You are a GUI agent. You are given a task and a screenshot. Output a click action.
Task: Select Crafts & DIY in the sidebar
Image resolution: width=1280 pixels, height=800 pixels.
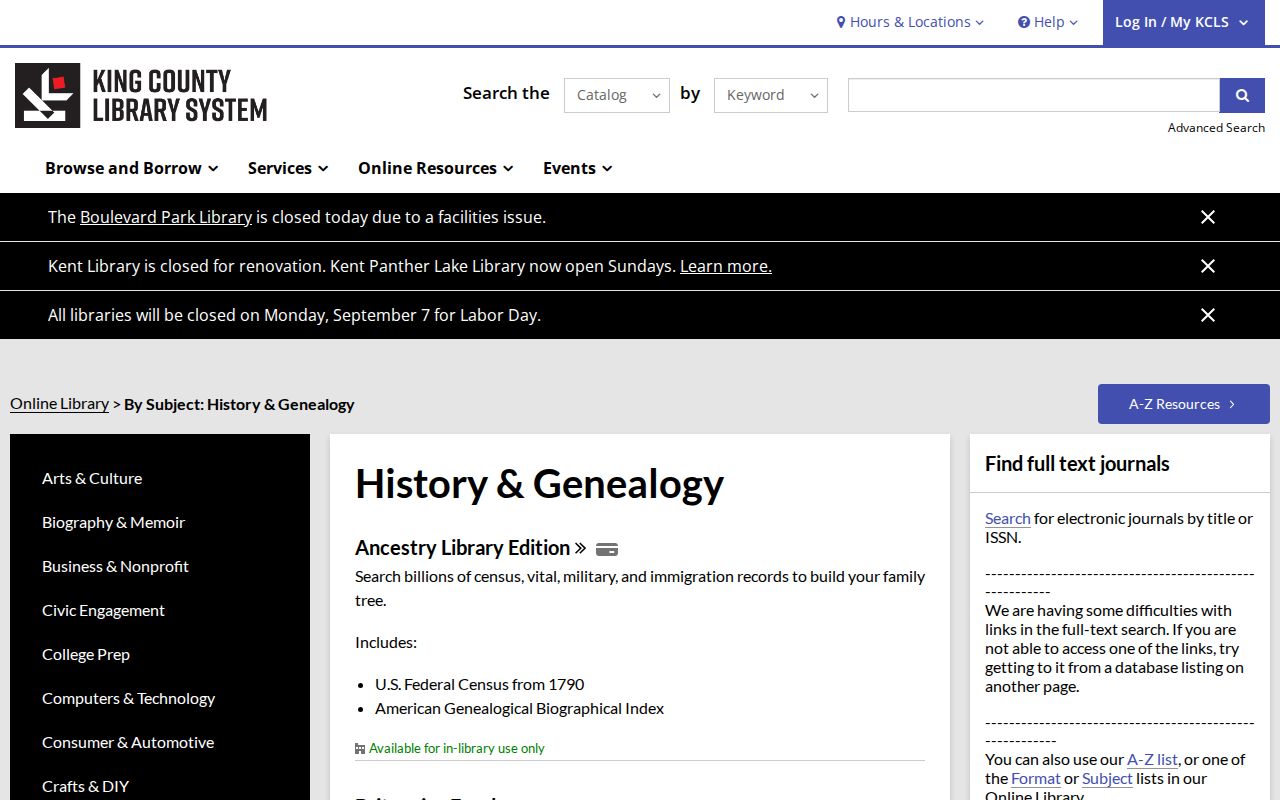click(85, 786)
